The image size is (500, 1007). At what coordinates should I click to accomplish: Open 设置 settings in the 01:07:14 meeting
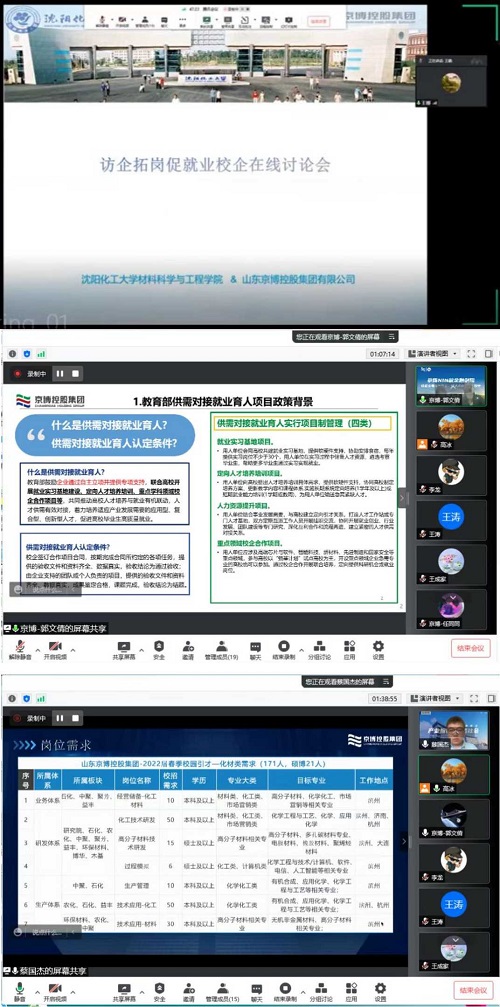[x=378, y=651]
